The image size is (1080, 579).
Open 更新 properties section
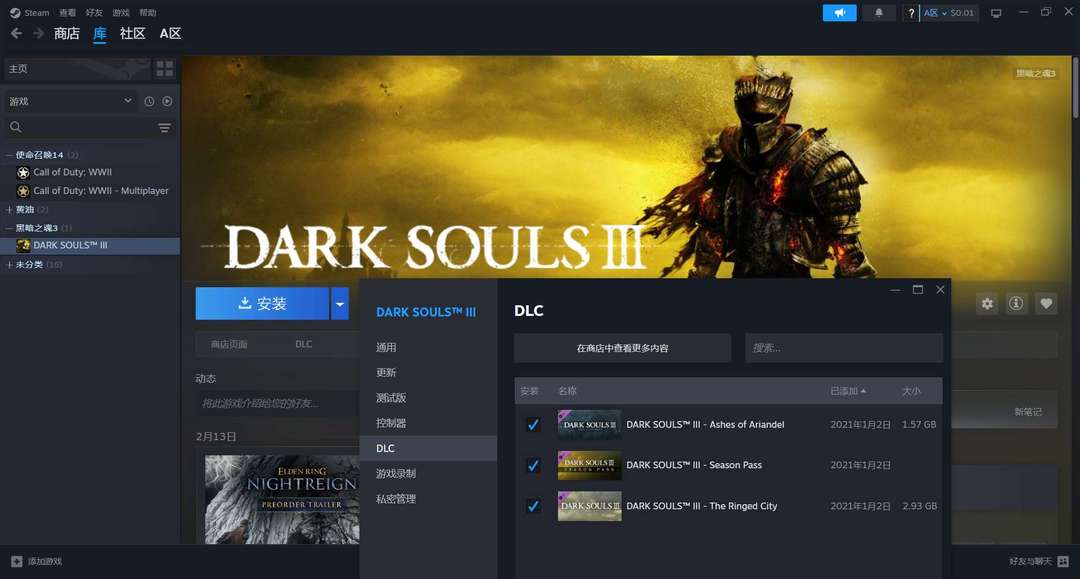[428, 372]
